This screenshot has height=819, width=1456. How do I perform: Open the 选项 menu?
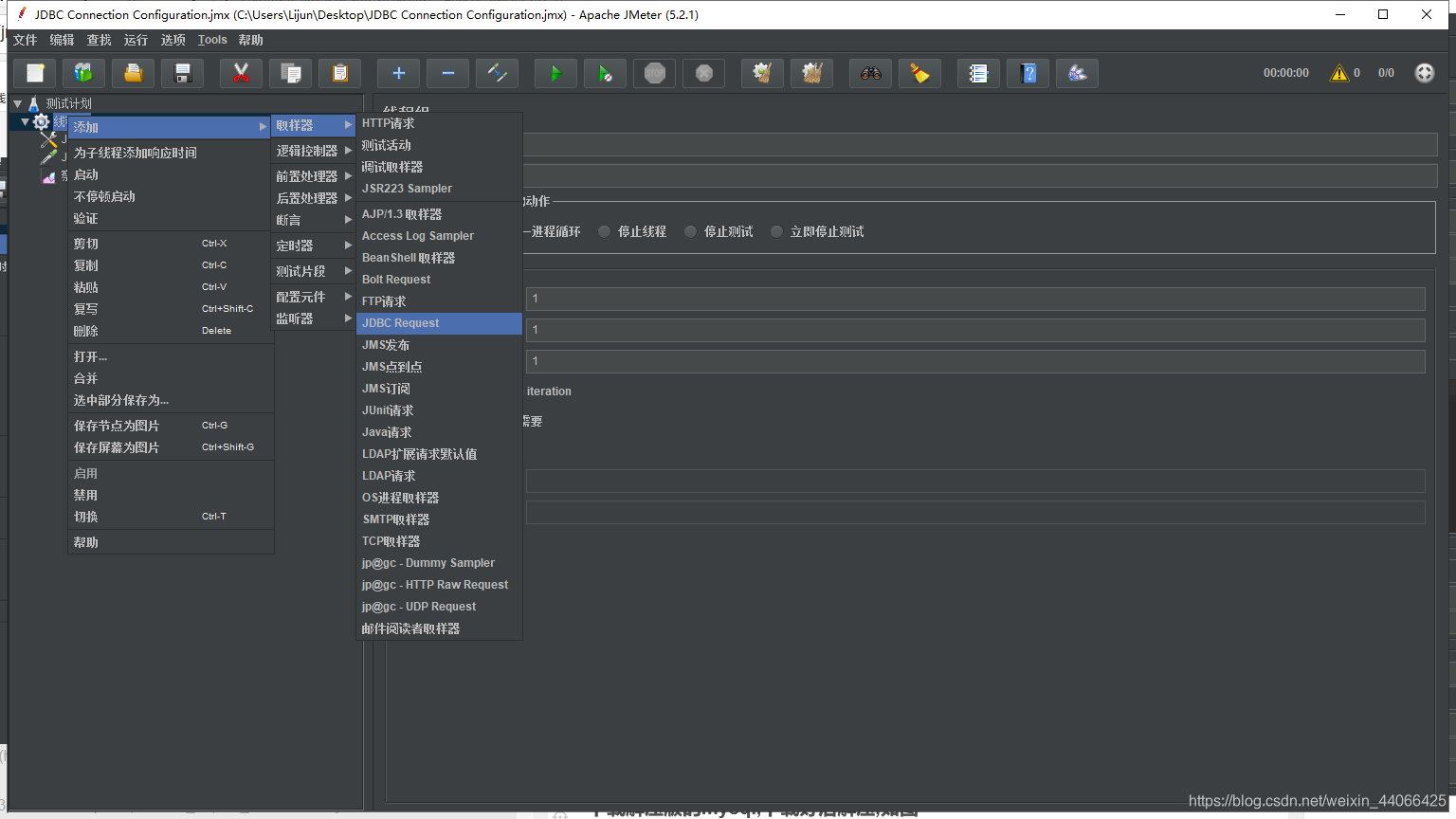tap(173, 40)
